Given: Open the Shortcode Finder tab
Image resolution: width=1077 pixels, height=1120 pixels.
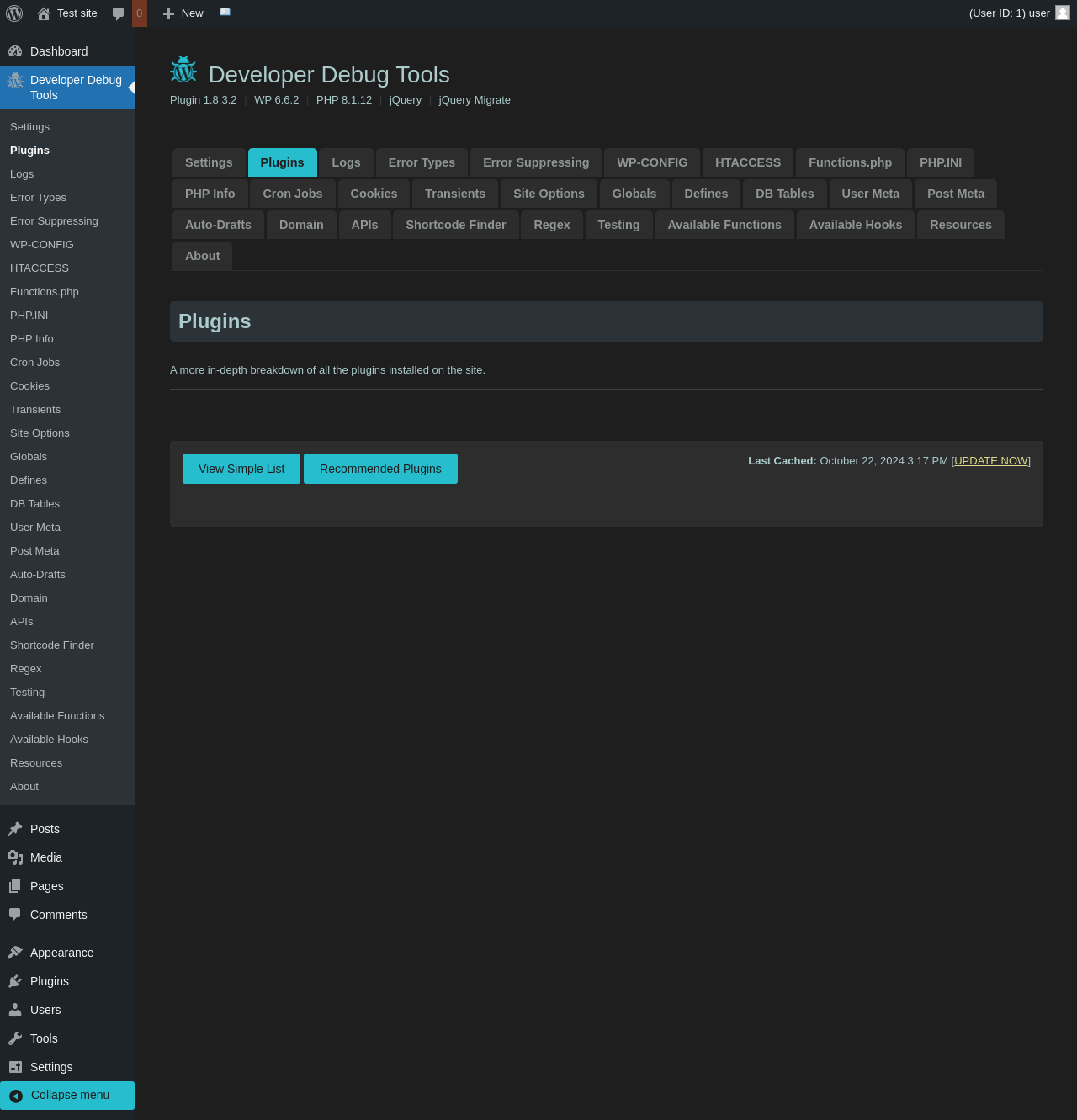Looking at the screenshot, I should click(455, 225).
